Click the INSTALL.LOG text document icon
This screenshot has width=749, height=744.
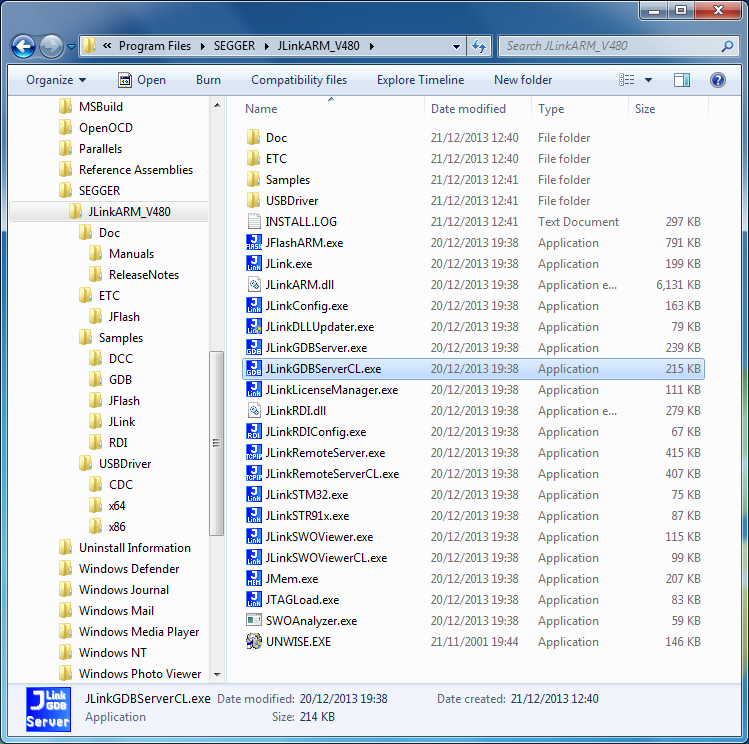pos(254,222)
